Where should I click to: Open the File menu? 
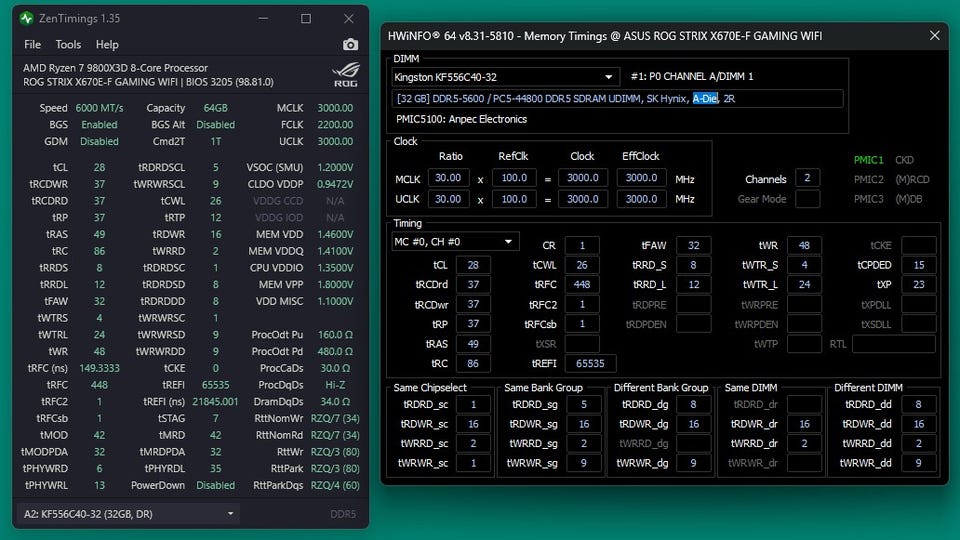point(33,45)
